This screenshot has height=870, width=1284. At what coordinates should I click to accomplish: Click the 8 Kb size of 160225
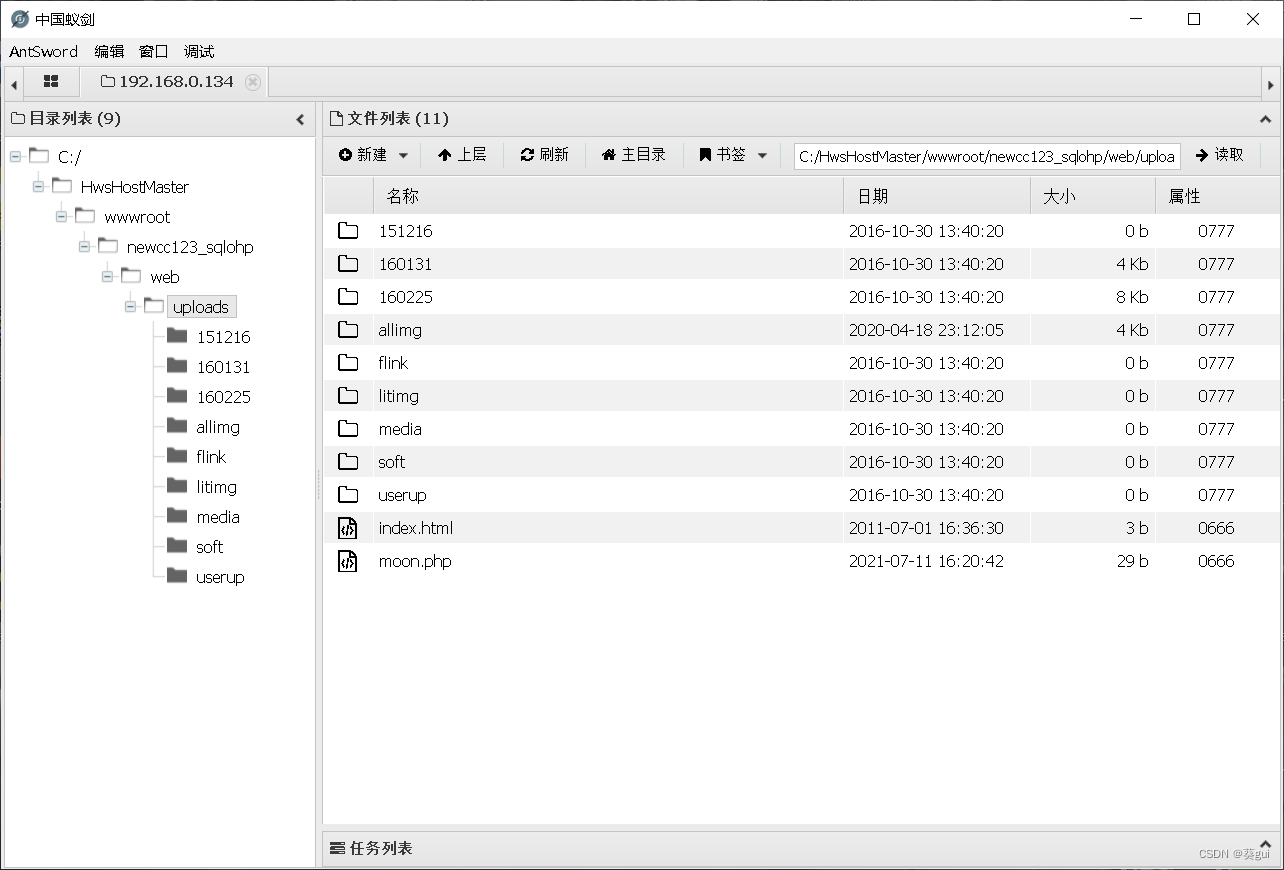coord(1132,297)
